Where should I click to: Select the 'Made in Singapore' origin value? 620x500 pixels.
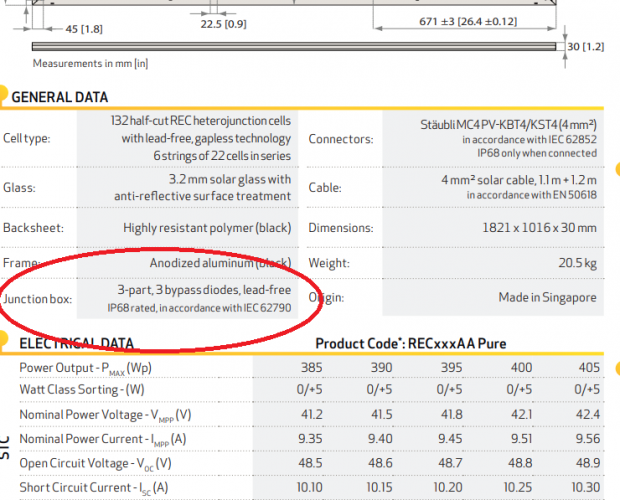point(547,298)
